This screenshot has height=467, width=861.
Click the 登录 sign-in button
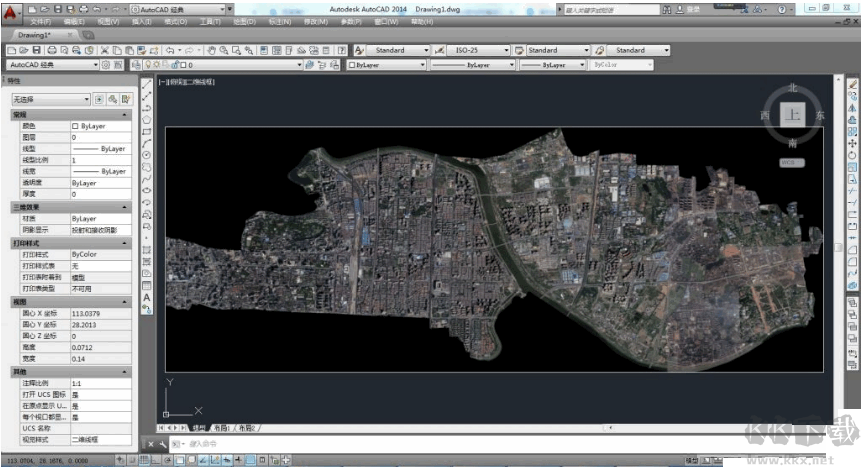(693, 9)
